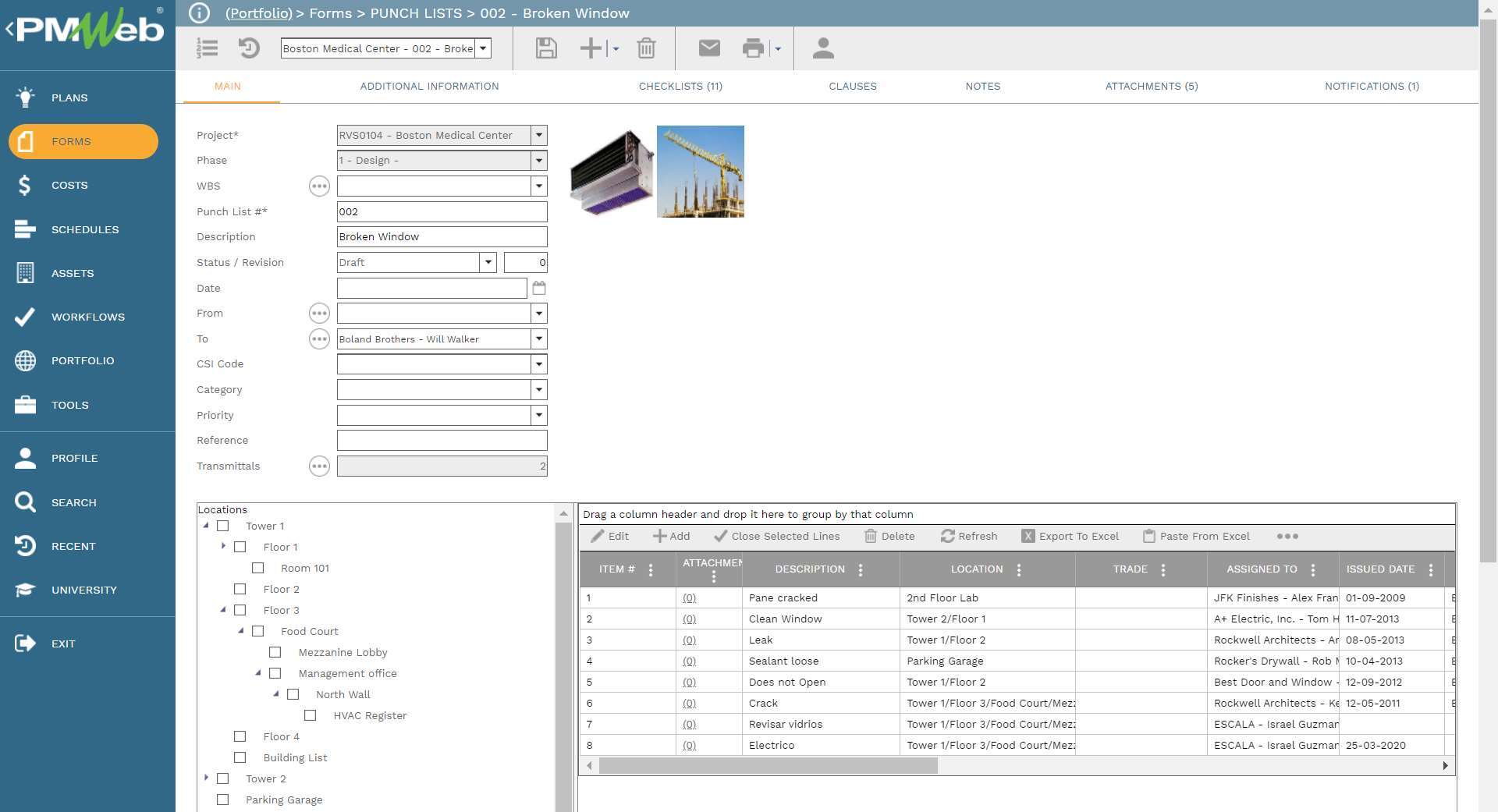This screenshot has width=1498, height=812.
Task: Click Refresh in the grid toolbar
Action: point(969,536)
